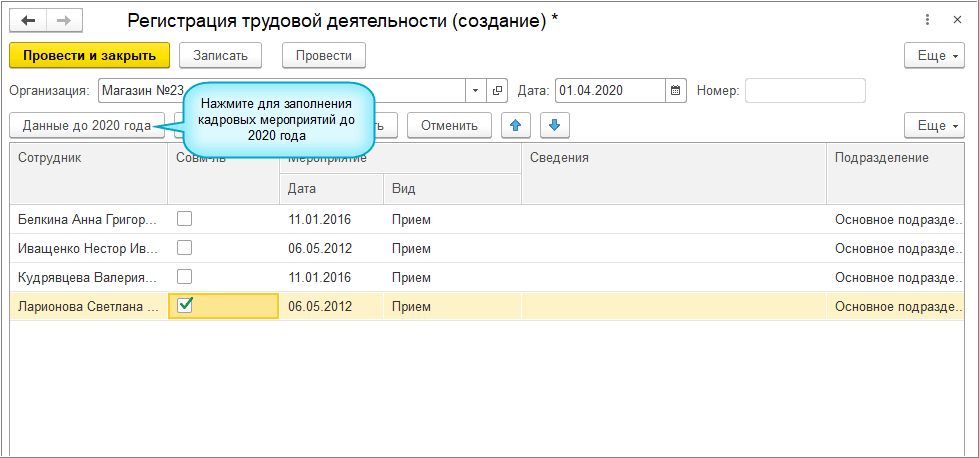Click the Записать button
This screenshot has width=979, height=458.
point(220,55)
